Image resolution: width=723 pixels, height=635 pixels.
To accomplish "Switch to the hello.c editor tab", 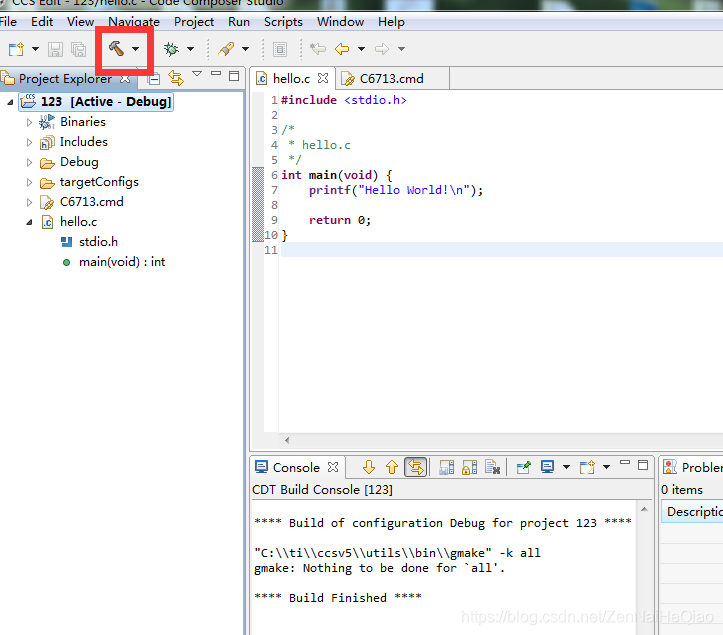I will (x=291, y=79).
